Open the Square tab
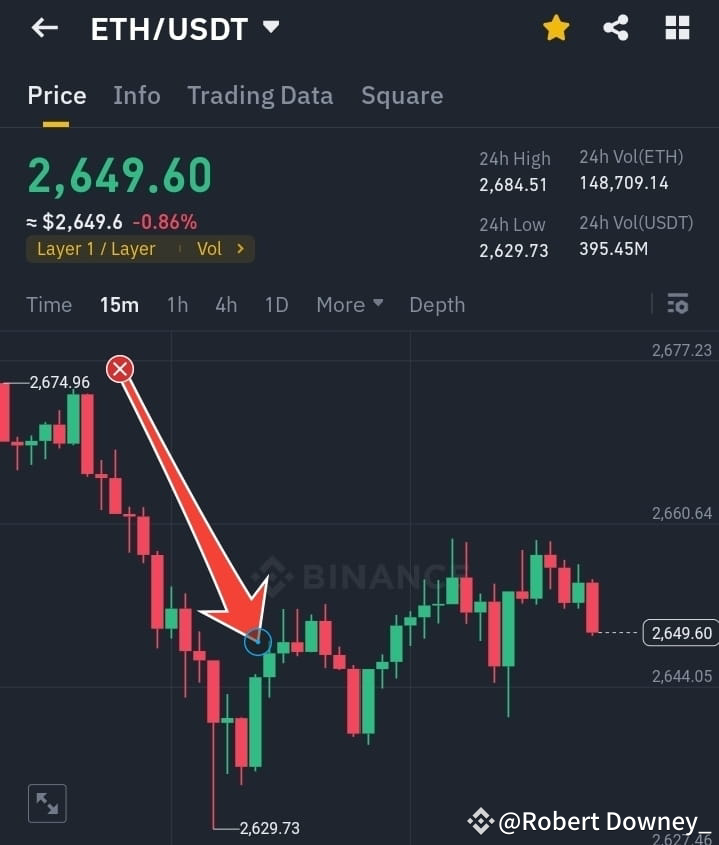The width and height of the screenshot is (719, 845). click(402, 96)
